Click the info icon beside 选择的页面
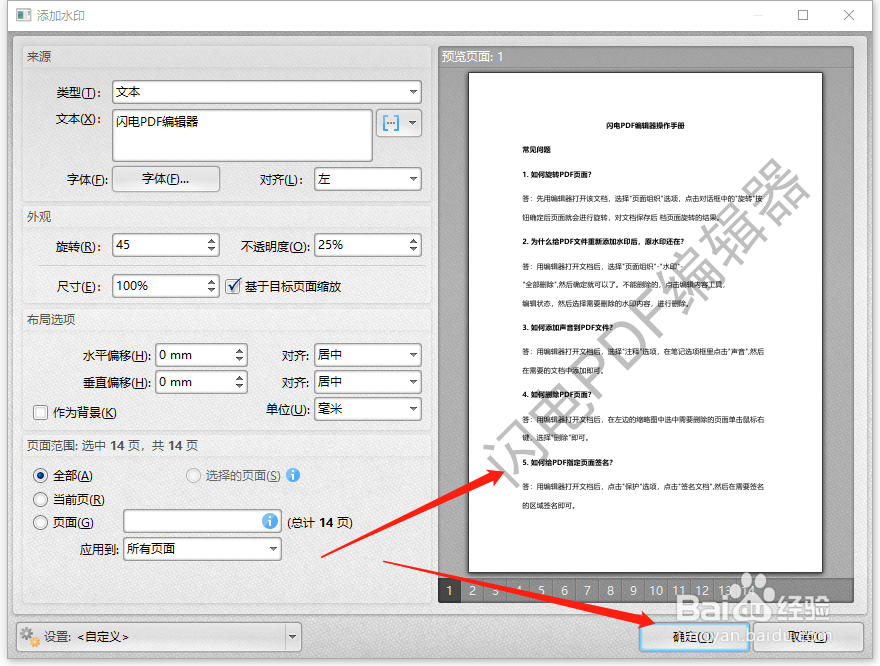880x666 pixels. click(293, 475)
